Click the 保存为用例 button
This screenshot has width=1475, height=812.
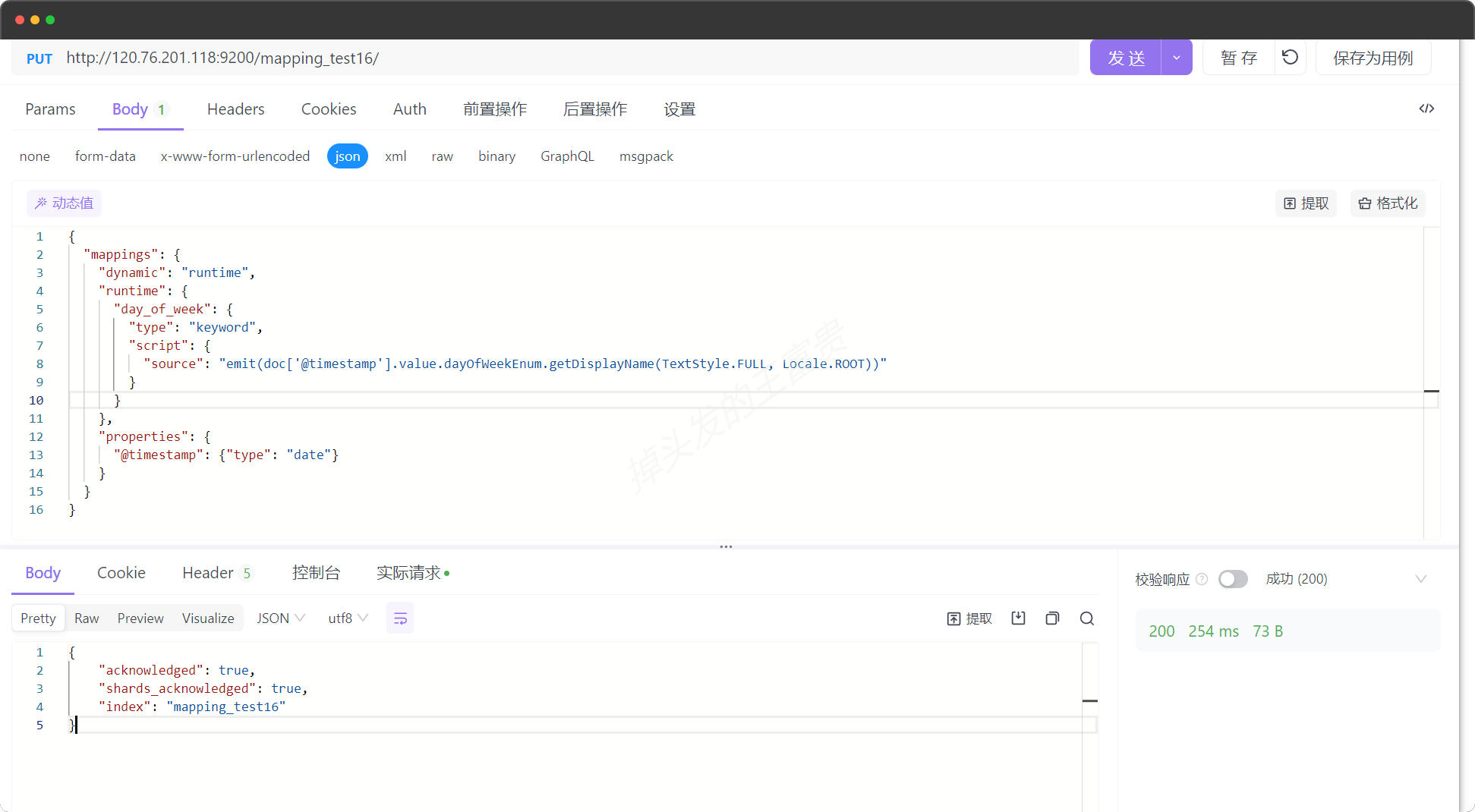point(1373,58)
